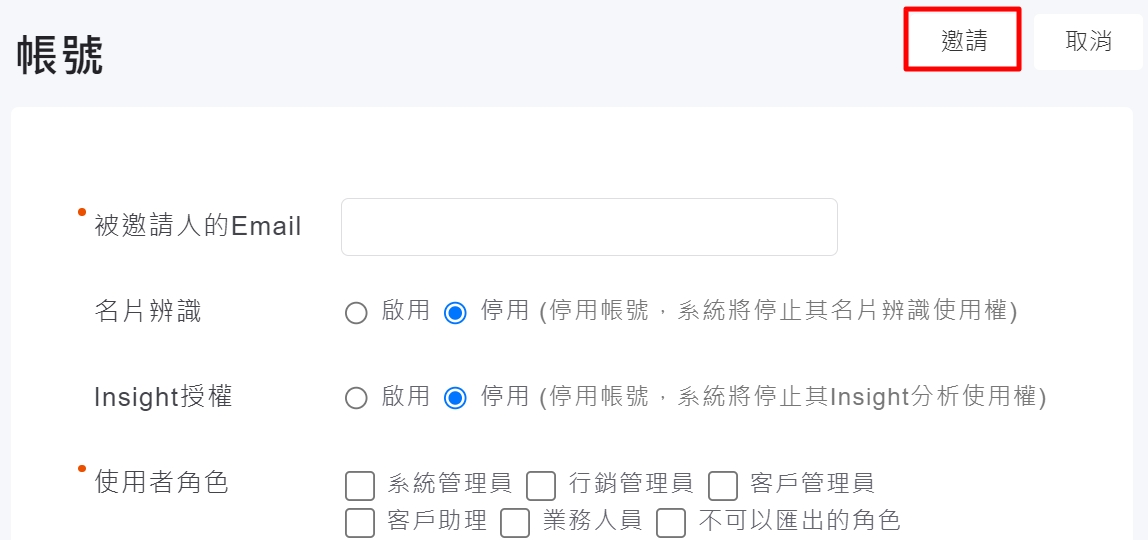
Task: Click the 邀請 invite button
Action: (963, 41)
